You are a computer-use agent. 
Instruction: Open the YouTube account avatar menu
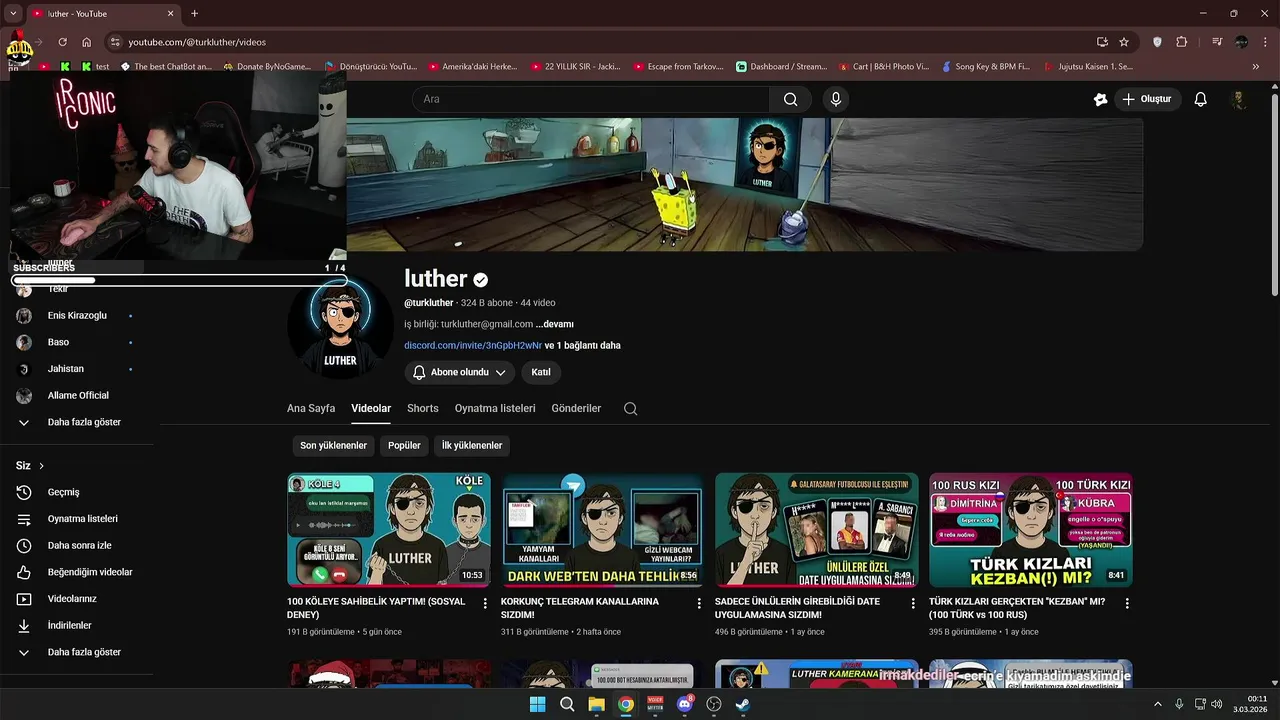point(1239,99)
